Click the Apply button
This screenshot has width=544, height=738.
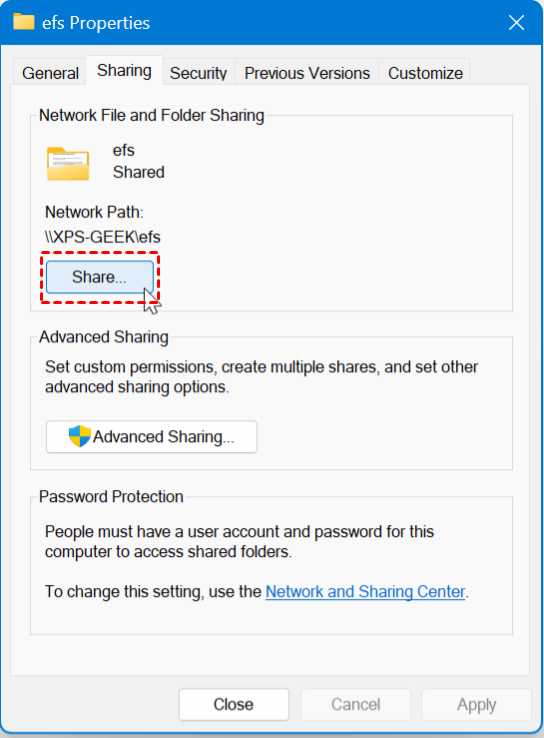click(x=476, y=704)
